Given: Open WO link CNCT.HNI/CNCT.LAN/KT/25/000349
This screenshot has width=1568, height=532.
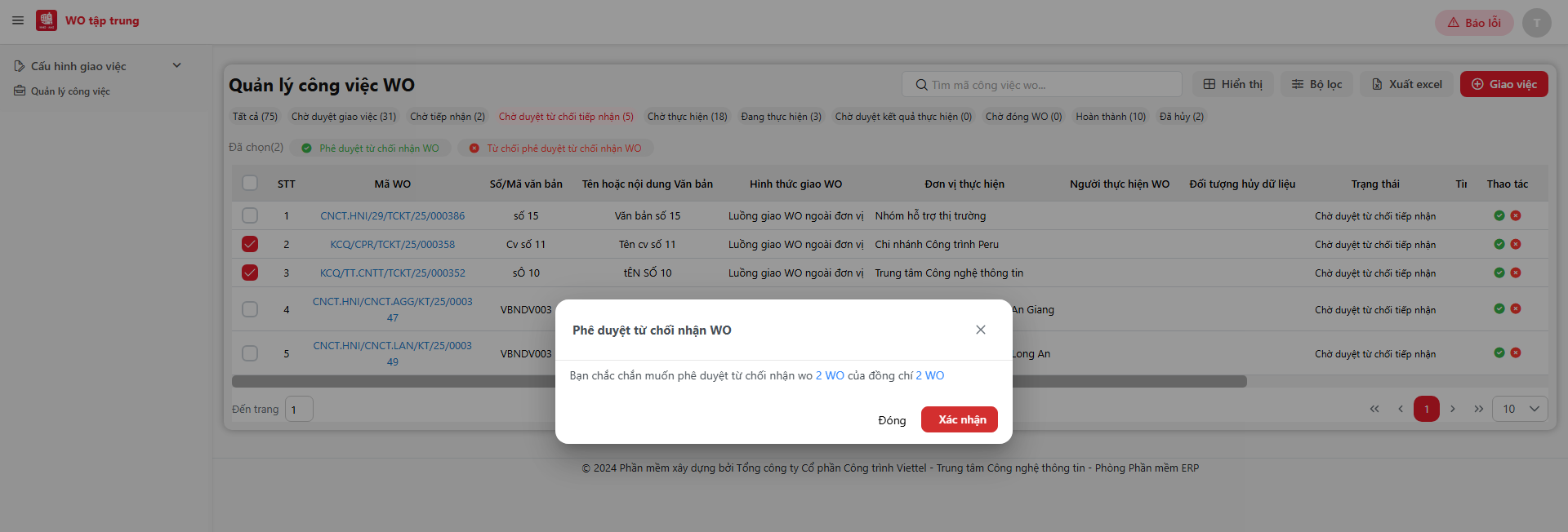Looking at the screenshot, I should pos(392,353).
